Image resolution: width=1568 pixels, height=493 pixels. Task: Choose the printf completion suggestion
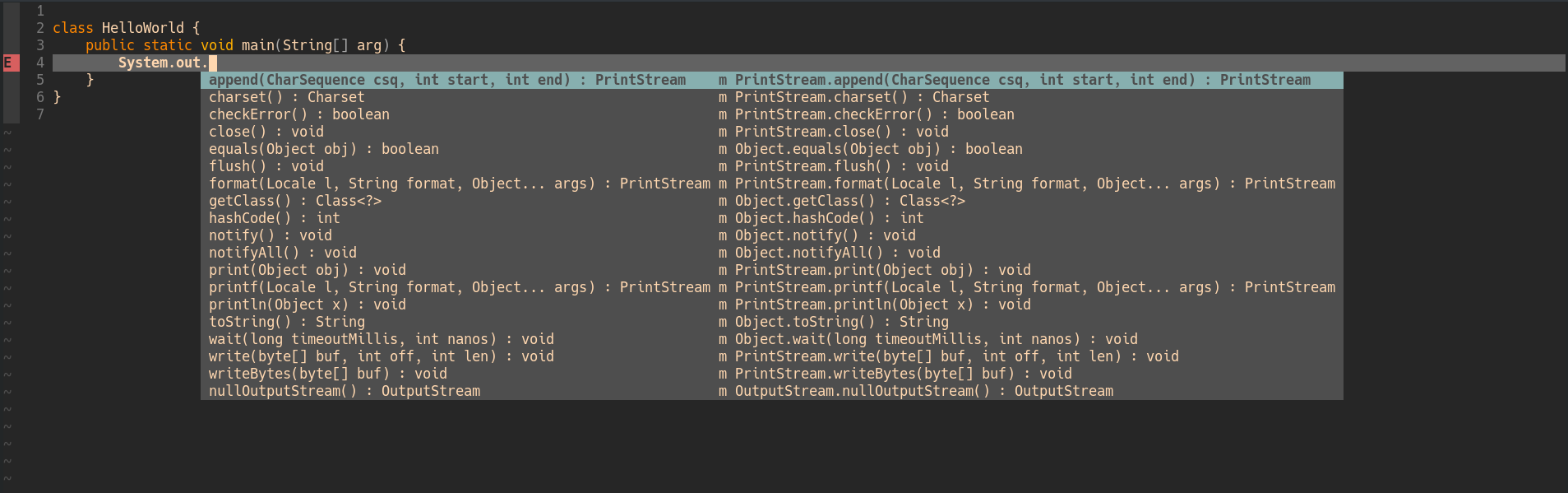pyautogui.click(x=370, y=286)
